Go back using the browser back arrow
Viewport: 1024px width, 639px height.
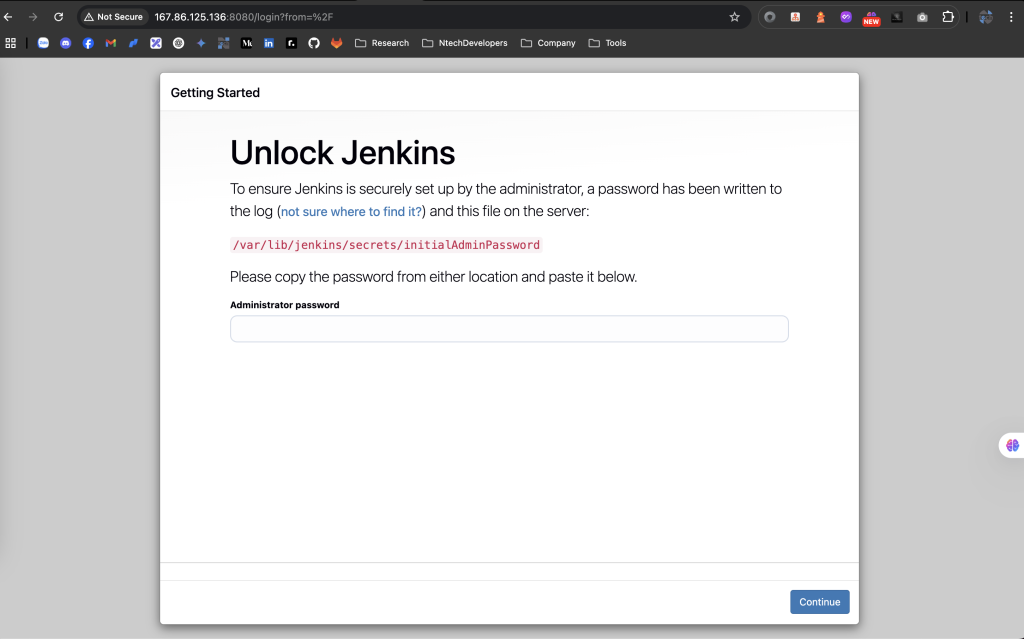tap(8, 17)
